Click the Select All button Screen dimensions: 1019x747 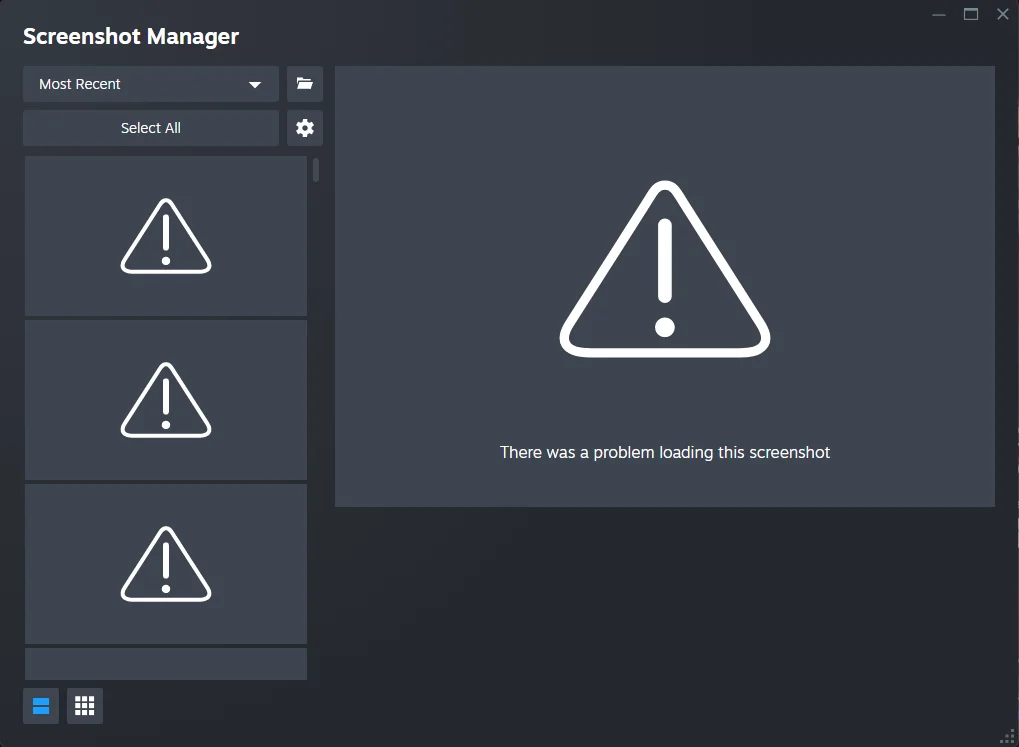click(151, 128)
